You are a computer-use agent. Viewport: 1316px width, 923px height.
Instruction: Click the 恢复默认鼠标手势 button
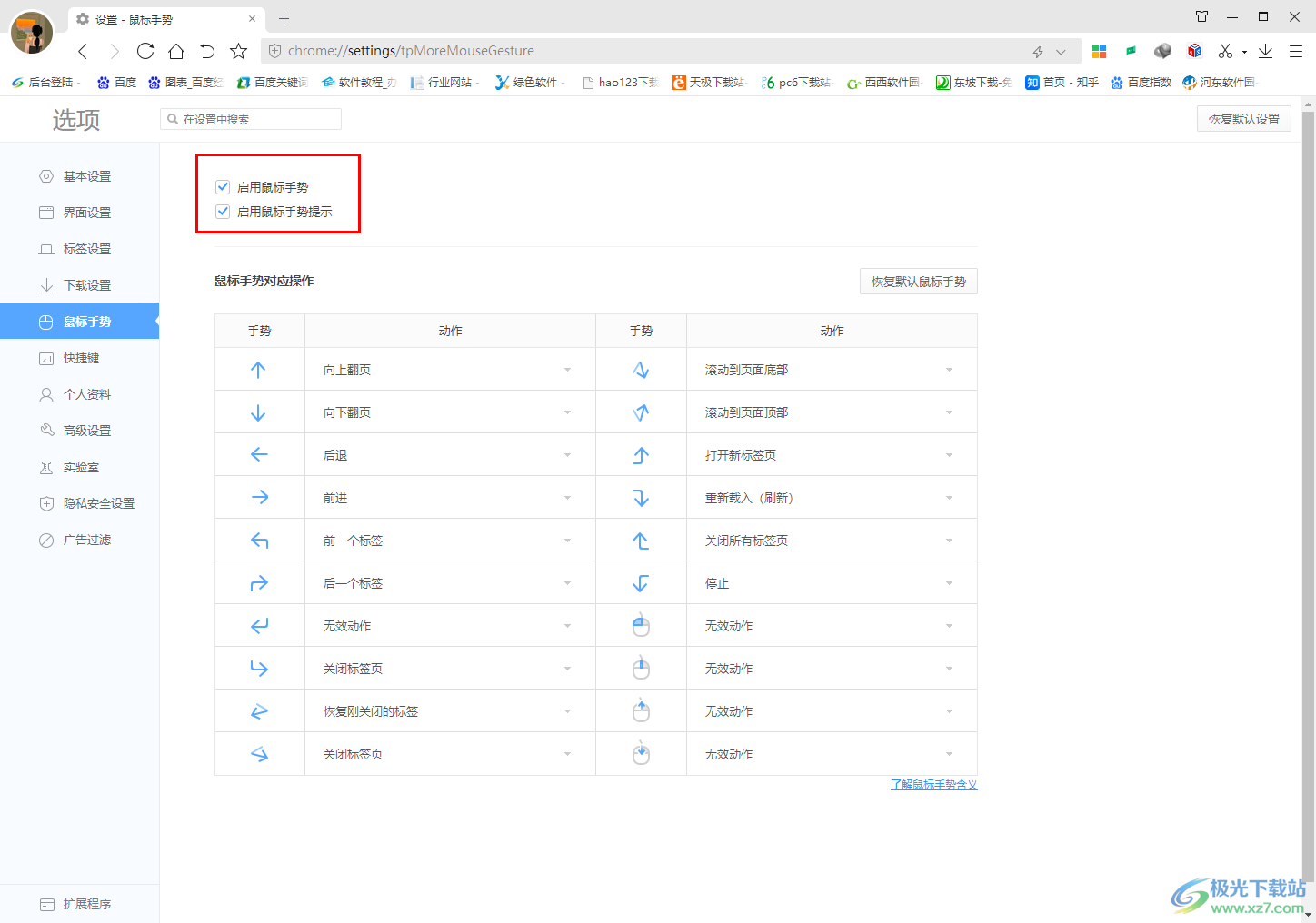click(x=918, y=282)
